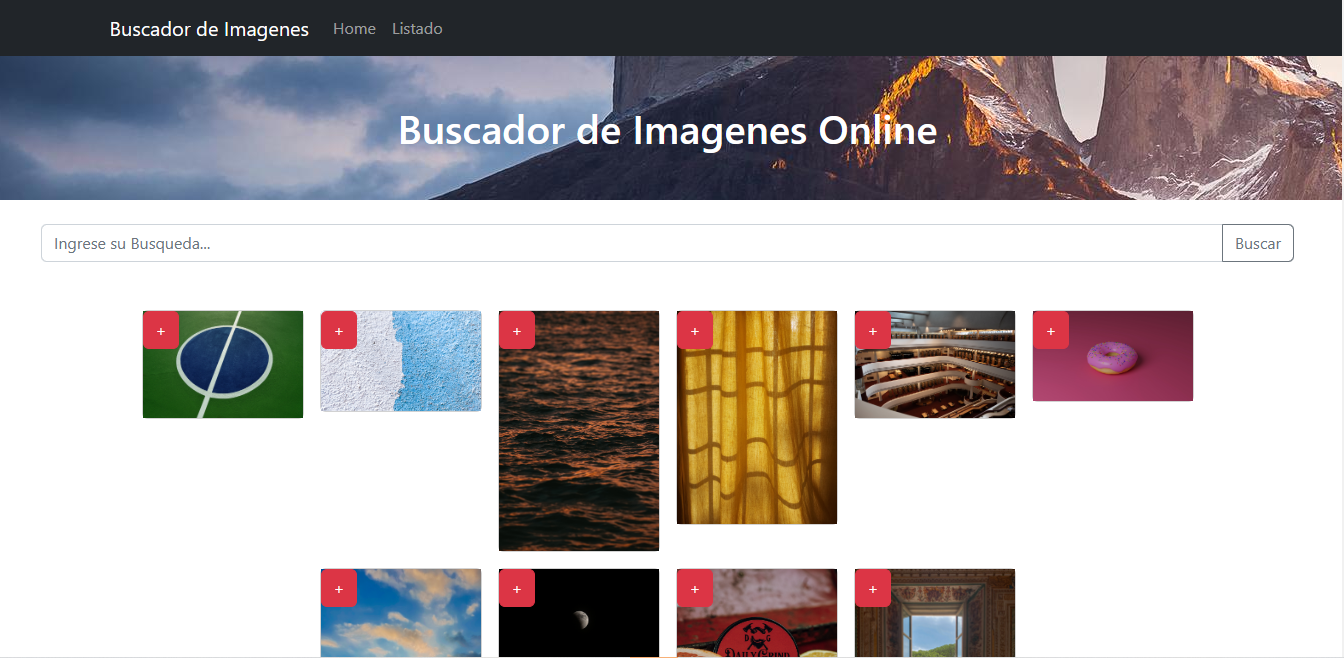
Task: Open the Listado nav link
Action: [x=417, y=29]
